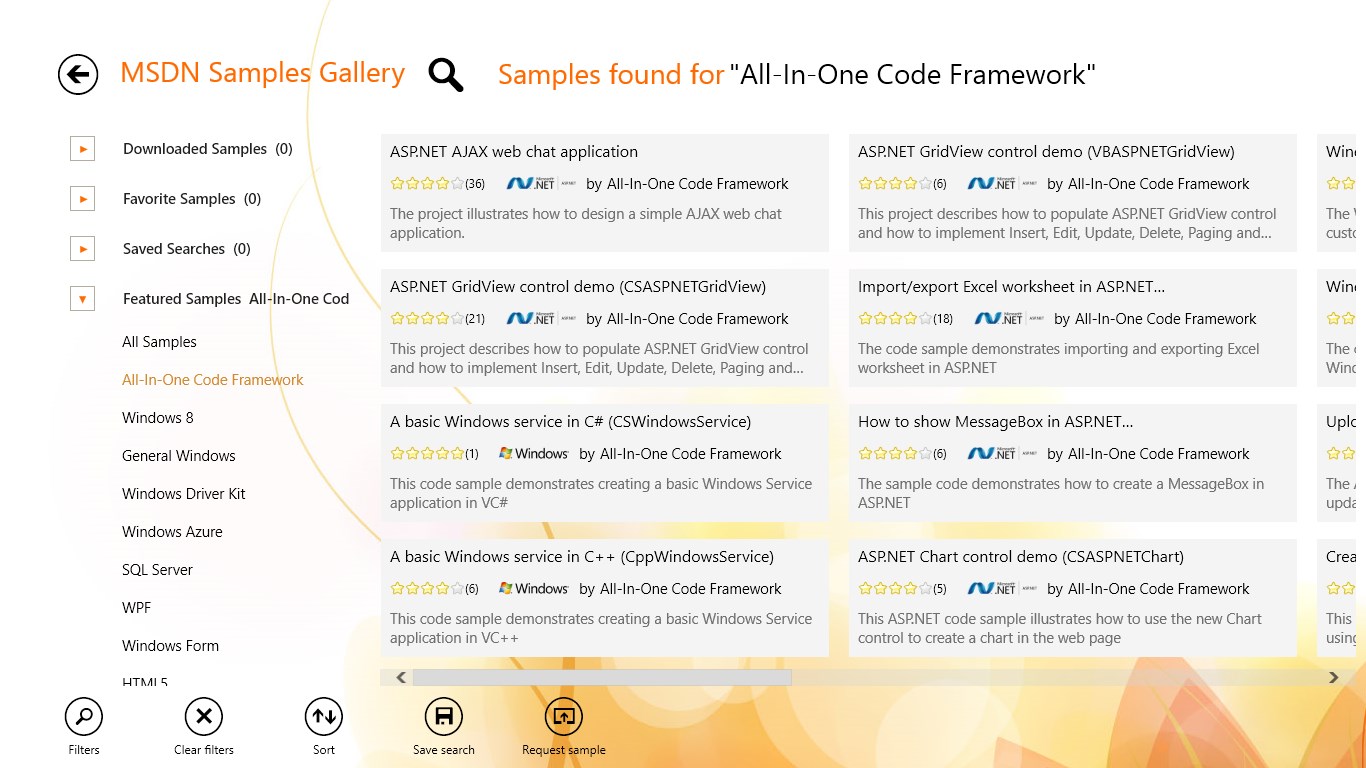The width and height of the screenshot is (1366, 768).
Task: Click the .NET logo on the AJAX web chat card
Action: [541, 184]
